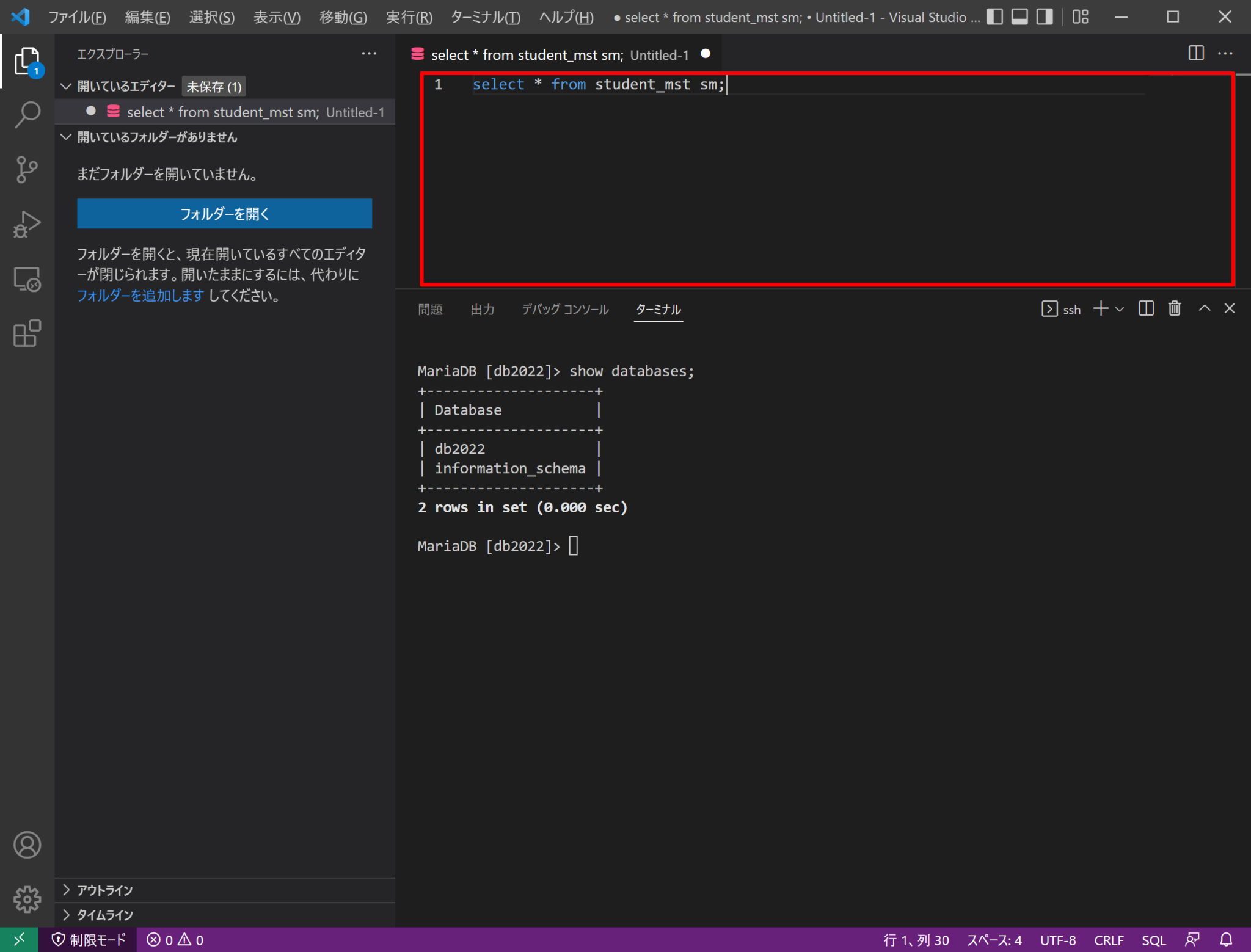The height and width of the screenshot is (952, 1251).
Task: Open the Extensions icon
Action: [27, 333]
